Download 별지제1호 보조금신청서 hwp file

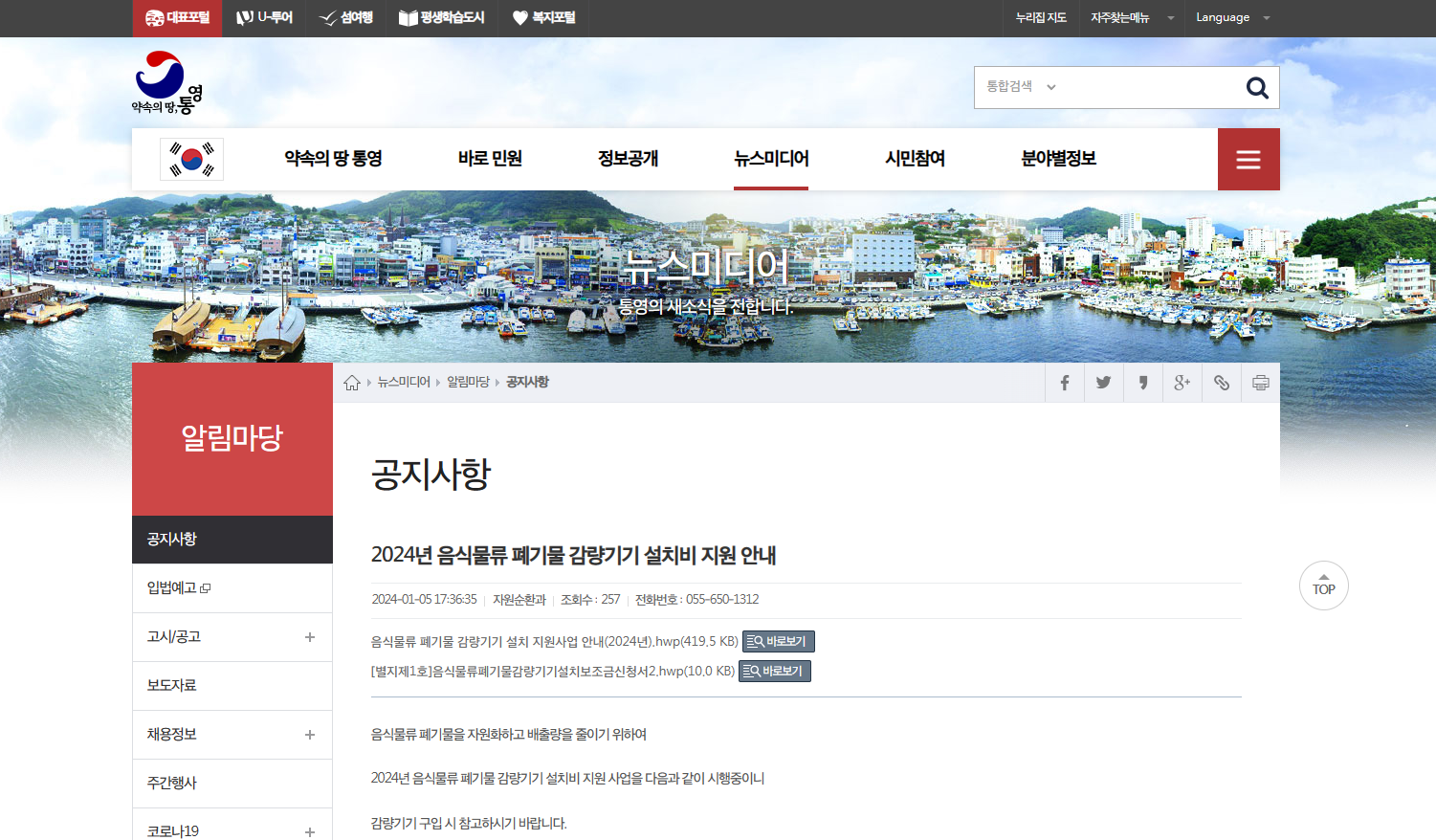point(553,671)
